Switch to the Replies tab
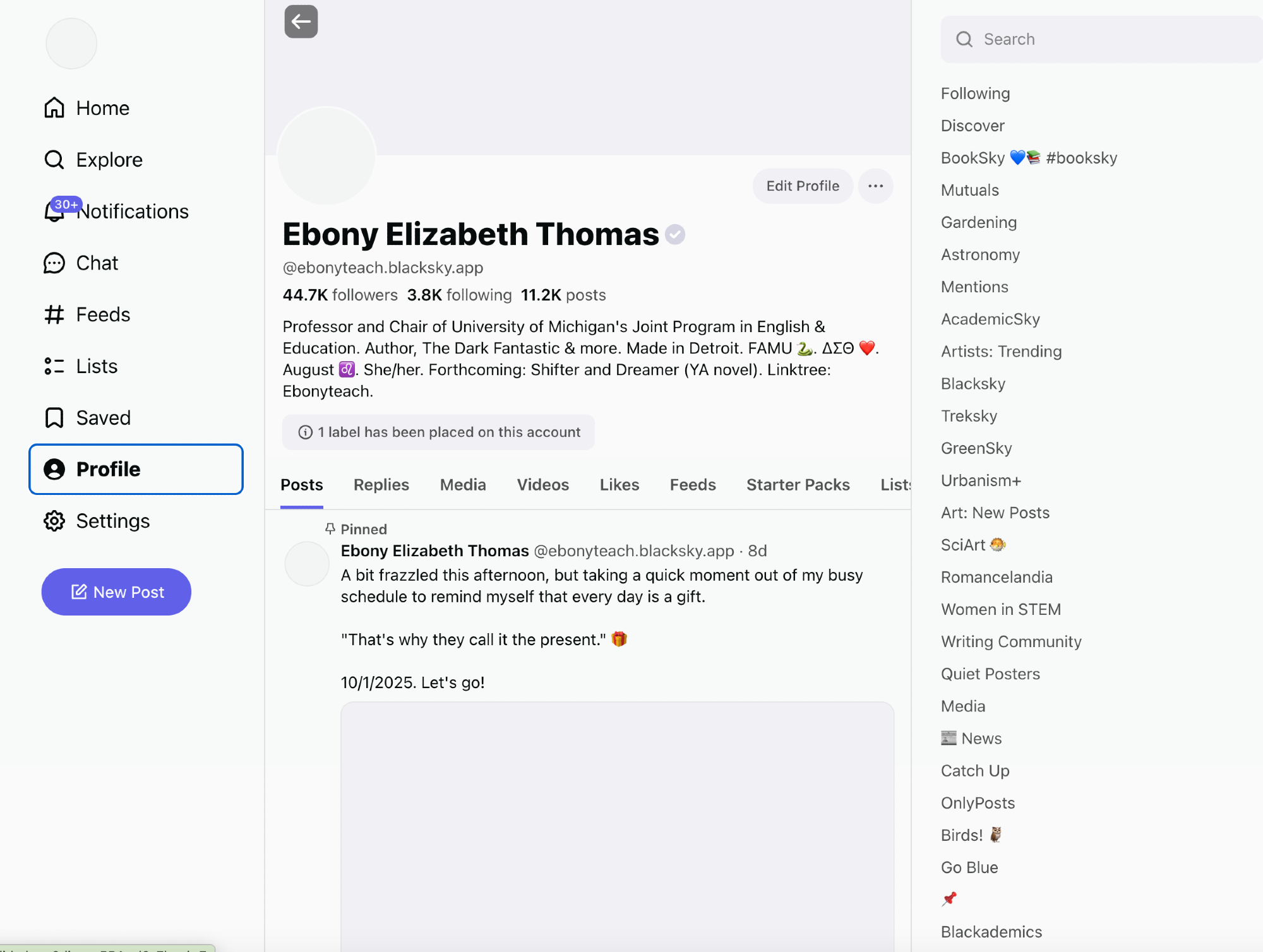This screenshot has width=1263, height=952. pyautogui.click(x=381, y=485)
